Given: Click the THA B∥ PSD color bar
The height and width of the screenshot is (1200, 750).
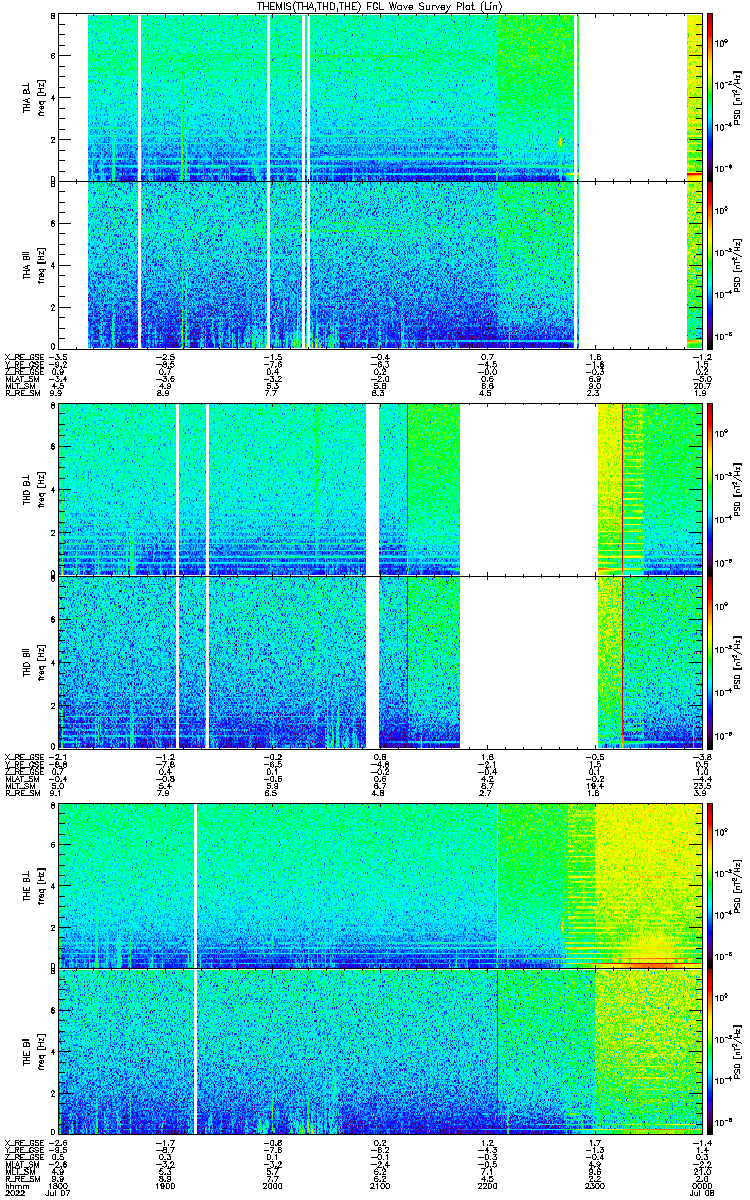Looking at the screenshot, I should point(711,265).
